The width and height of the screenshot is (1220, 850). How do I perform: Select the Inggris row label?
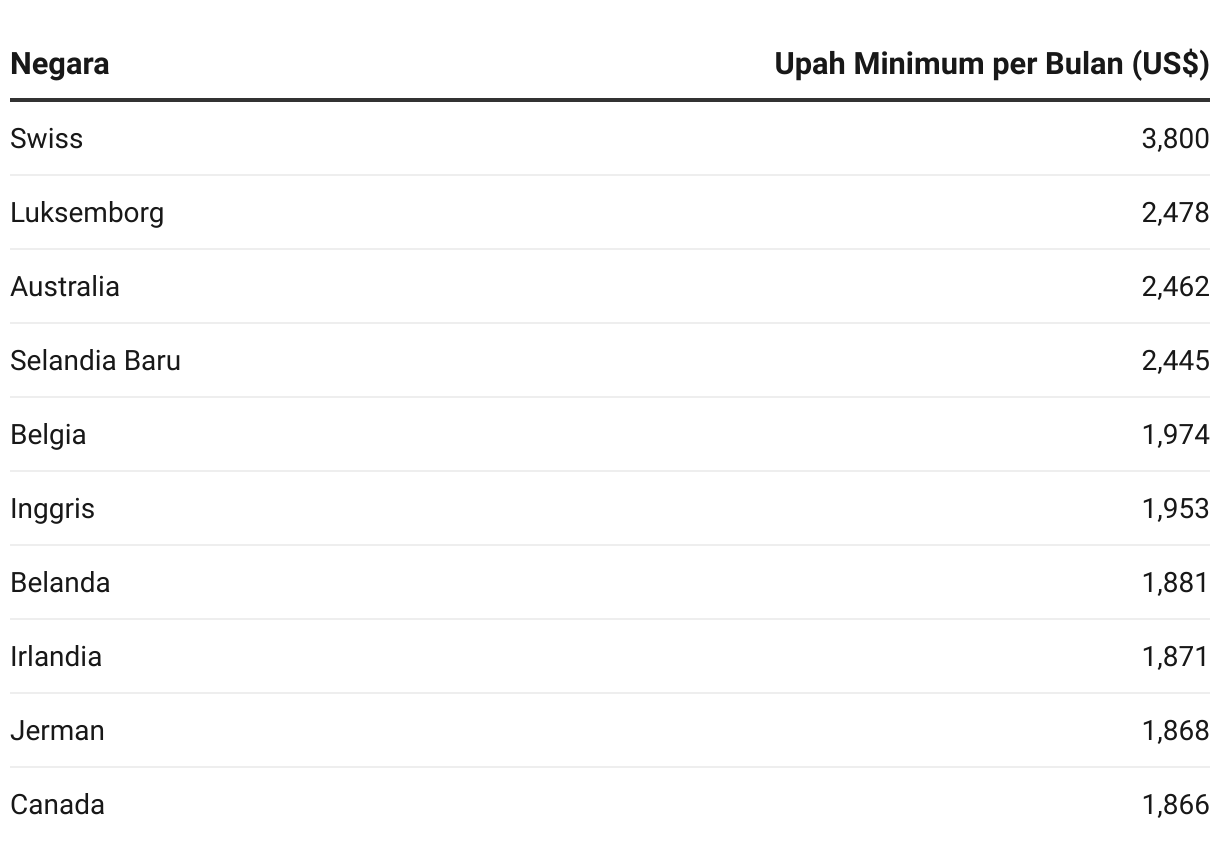[x=53, y=508]
